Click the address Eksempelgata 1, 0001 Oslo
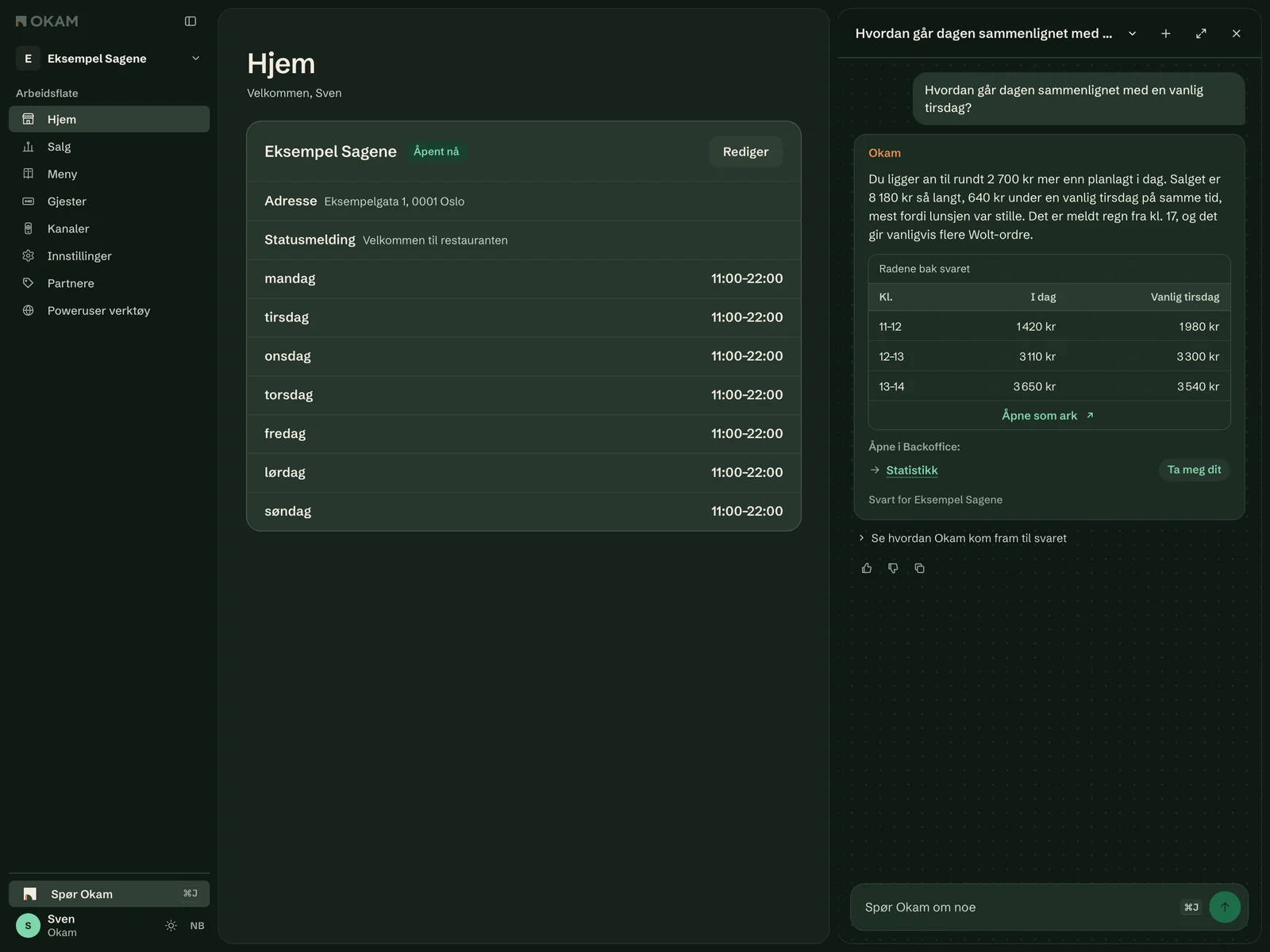The image size is (1270, 952). click(394, 202)
